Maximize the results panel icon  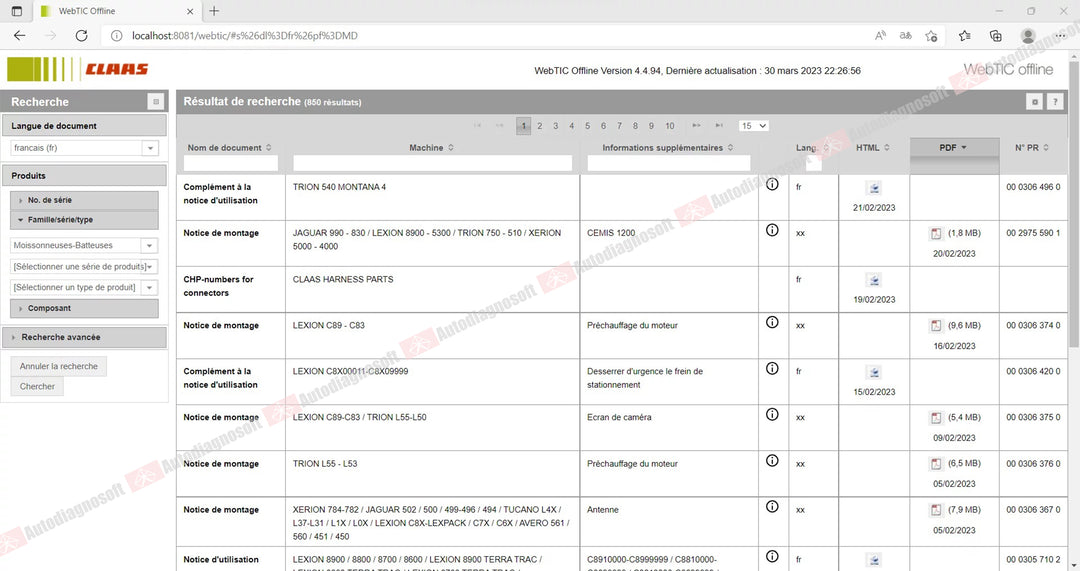click(x=1034, y=102)
